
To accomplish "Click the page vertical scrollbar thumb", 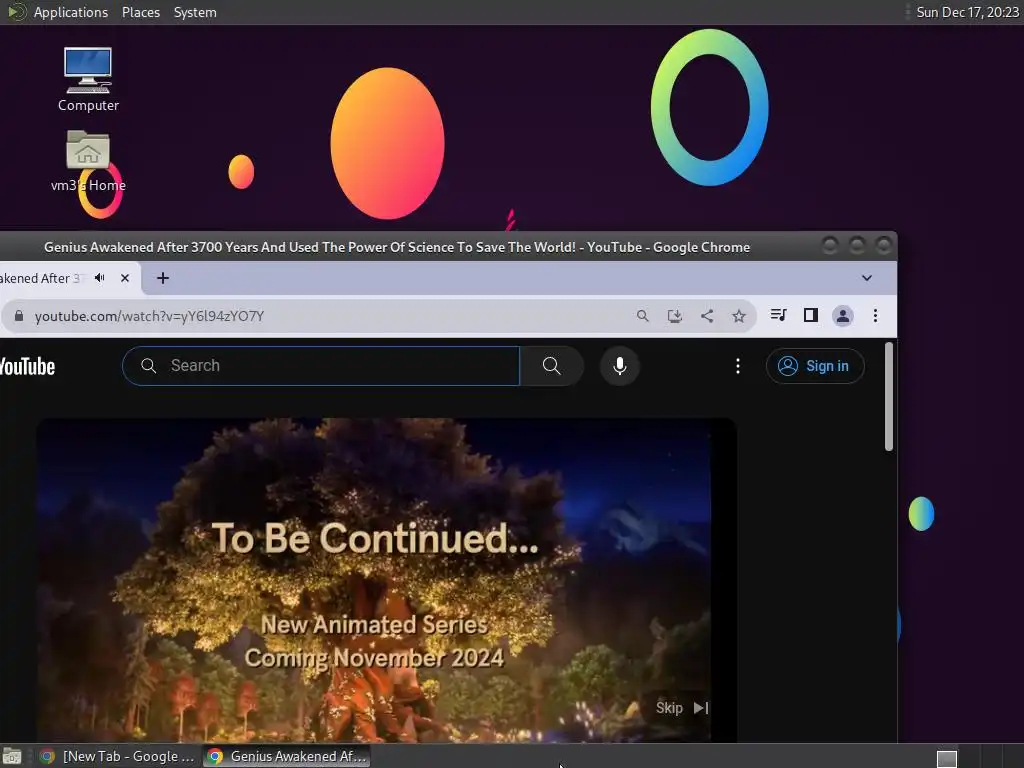I will pos(888,396).
